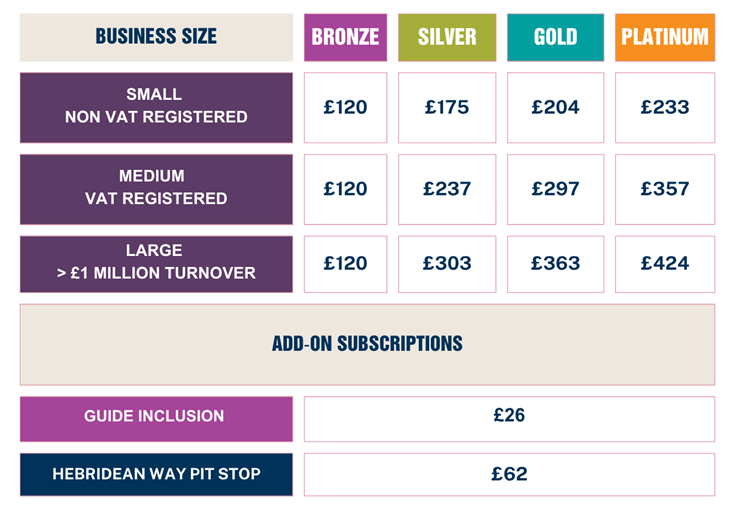Click the £175 Silver small price
The height and width of the screenshot is (513, 731).
(447, 107)
